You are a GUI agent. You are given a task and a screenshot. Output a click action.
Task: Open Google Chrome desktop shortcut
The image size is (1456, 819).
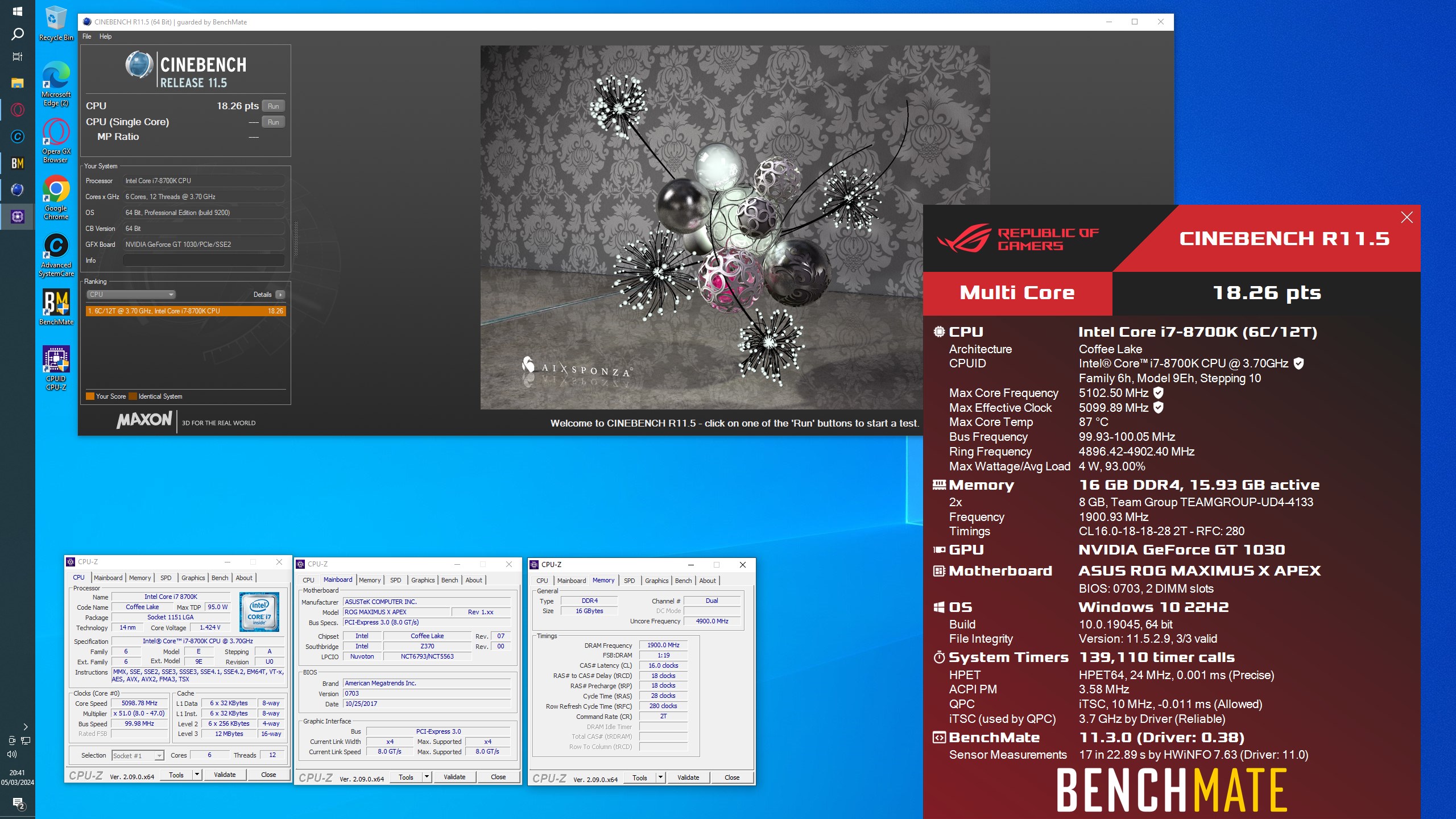pos(56,197)
